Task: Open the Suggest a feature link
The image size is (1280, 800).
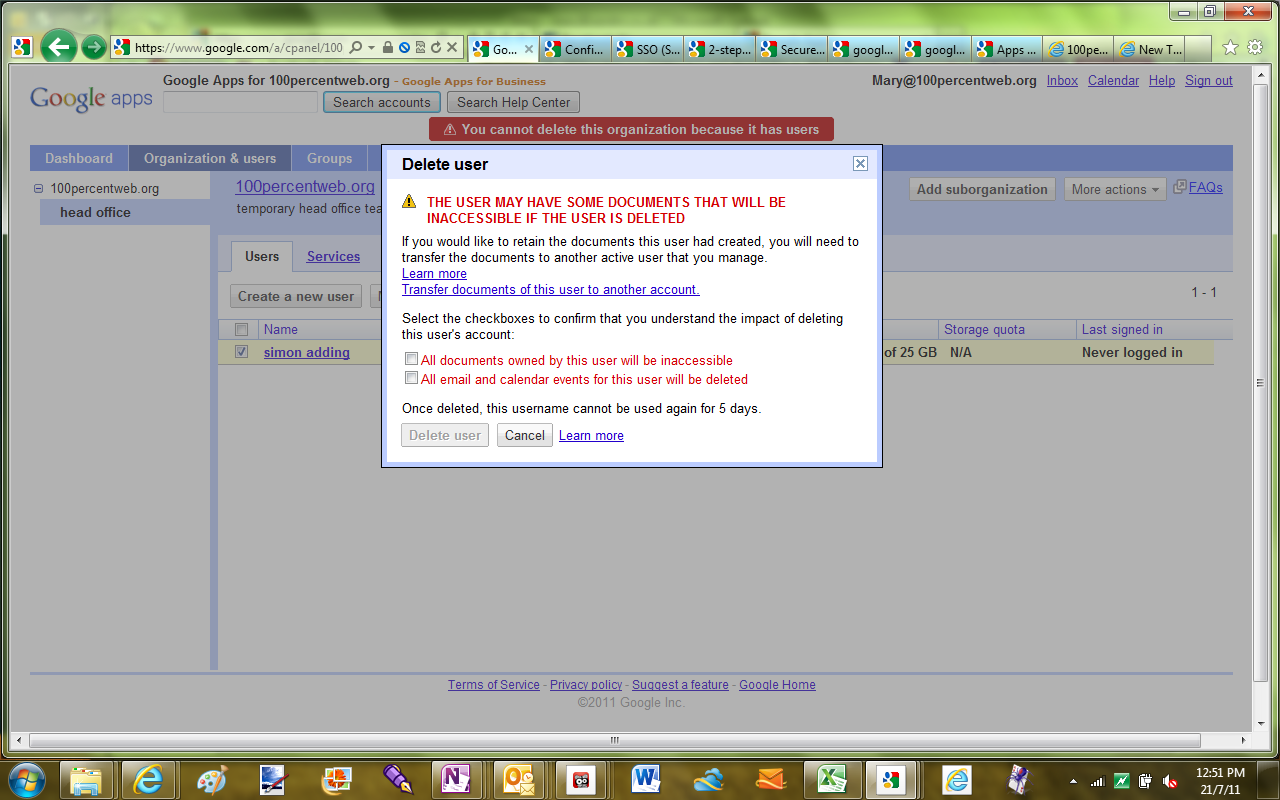Action: [x=680, y=685]
